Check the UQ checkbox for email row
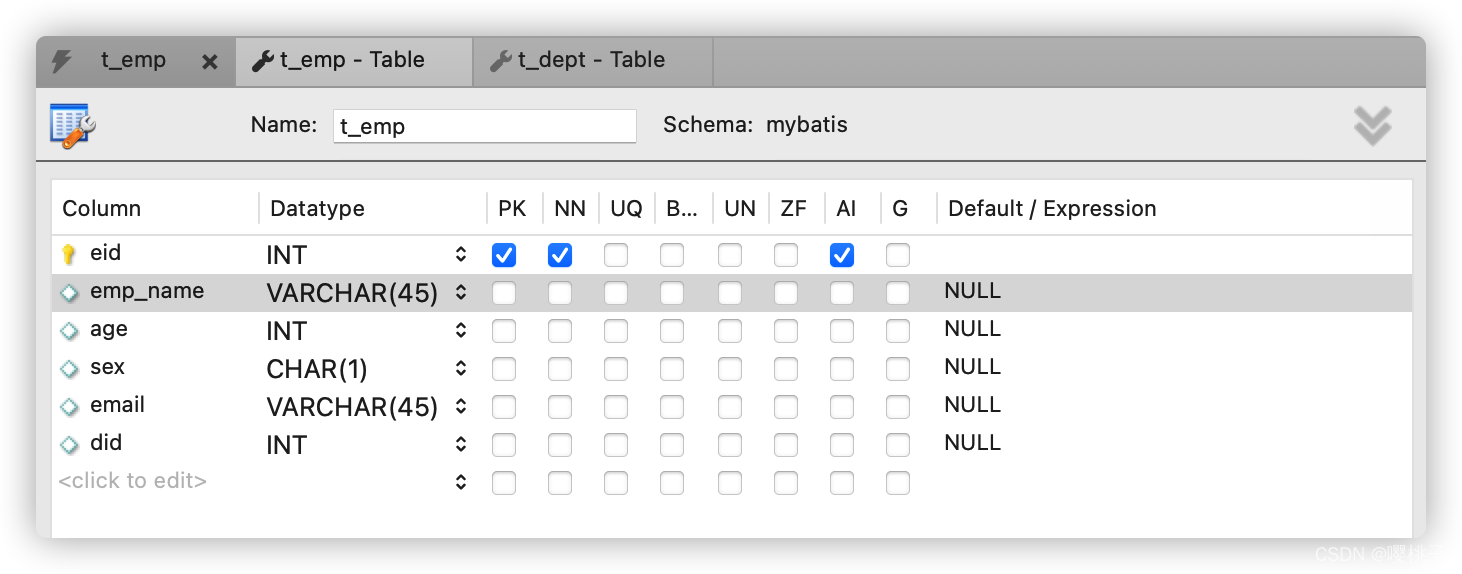Screen dimensions: 1462x574 pyautogui.click(x=616, y=407)
